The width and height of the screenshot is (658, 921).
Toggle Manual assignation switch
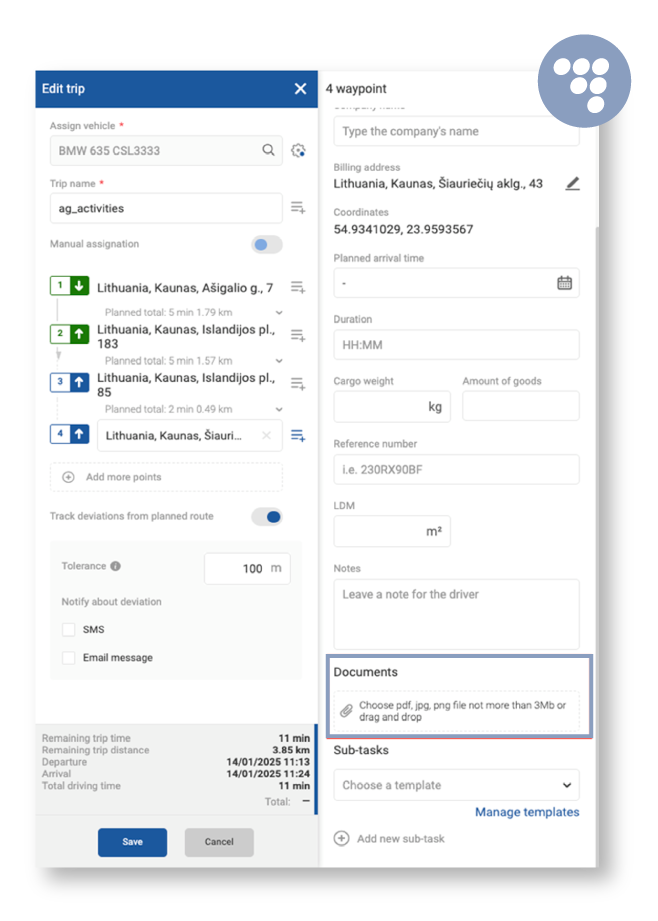267,244
